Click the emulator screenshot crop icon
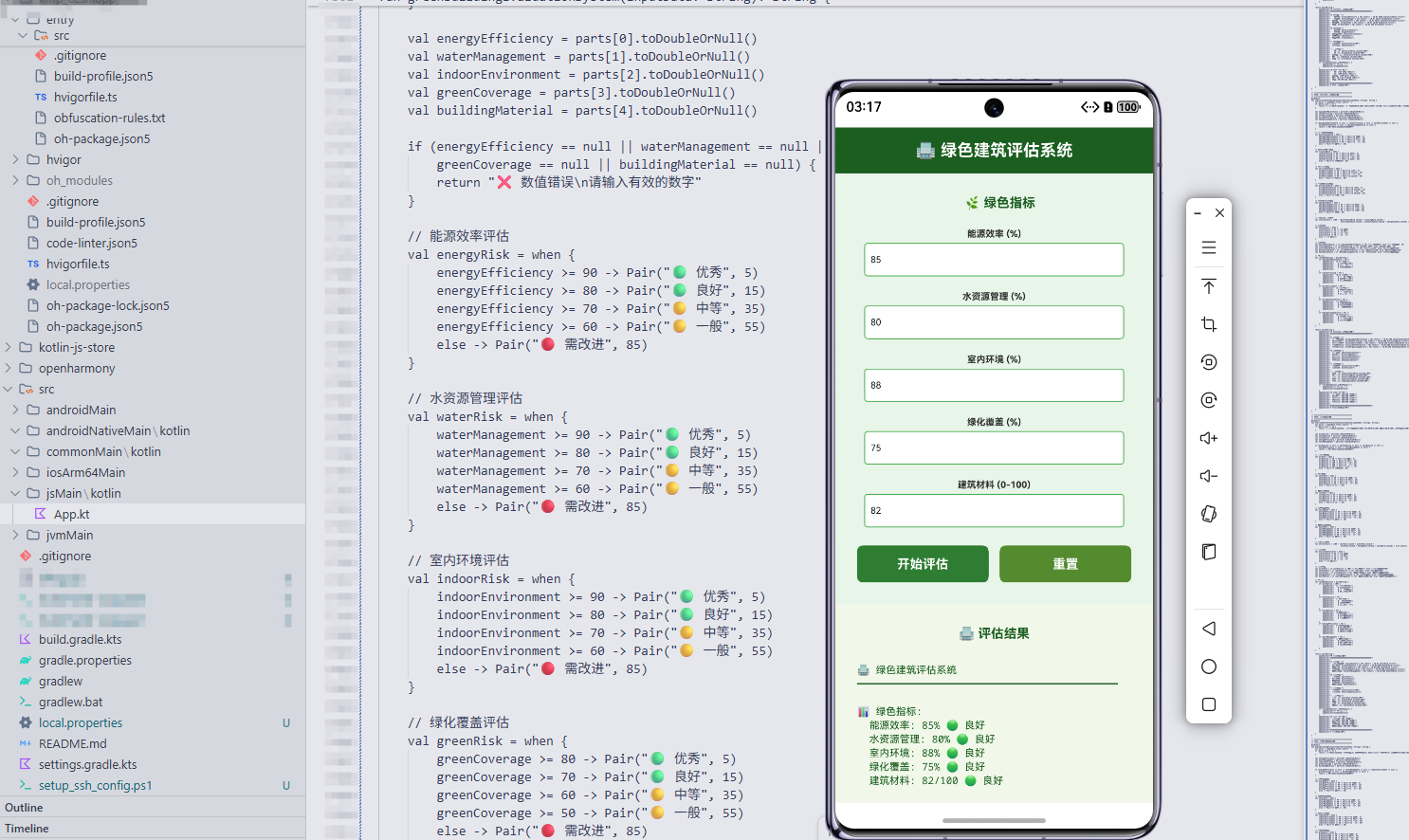 click(x=1208, y=324)
